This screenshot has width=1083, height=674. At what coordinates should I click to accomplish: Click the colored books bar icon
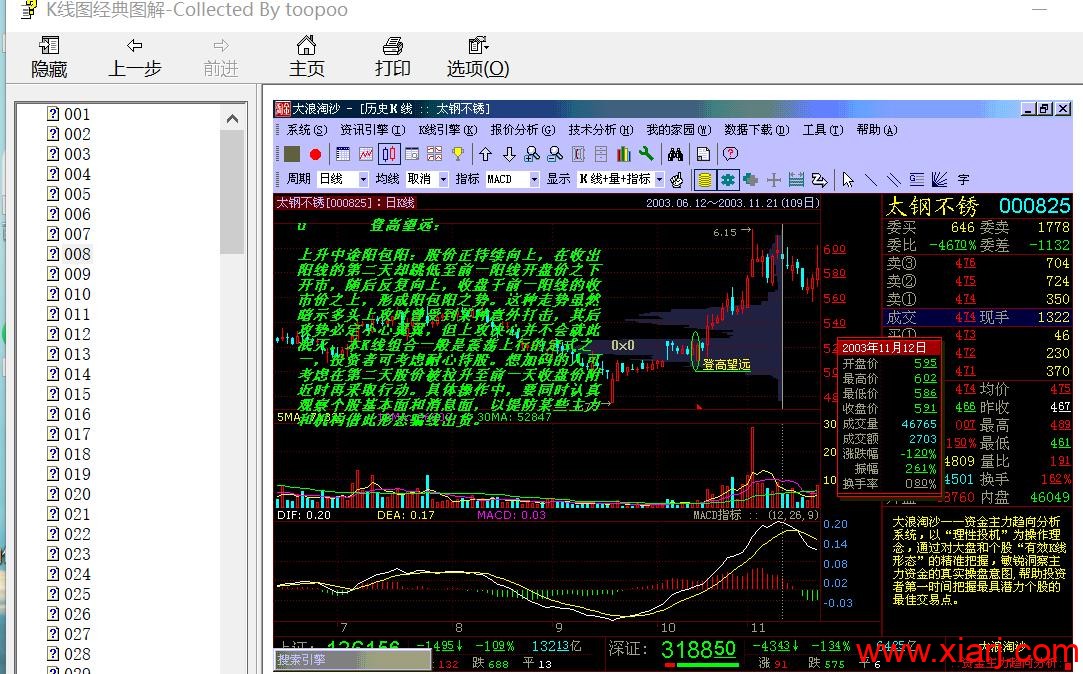click(x=624, y=154)
